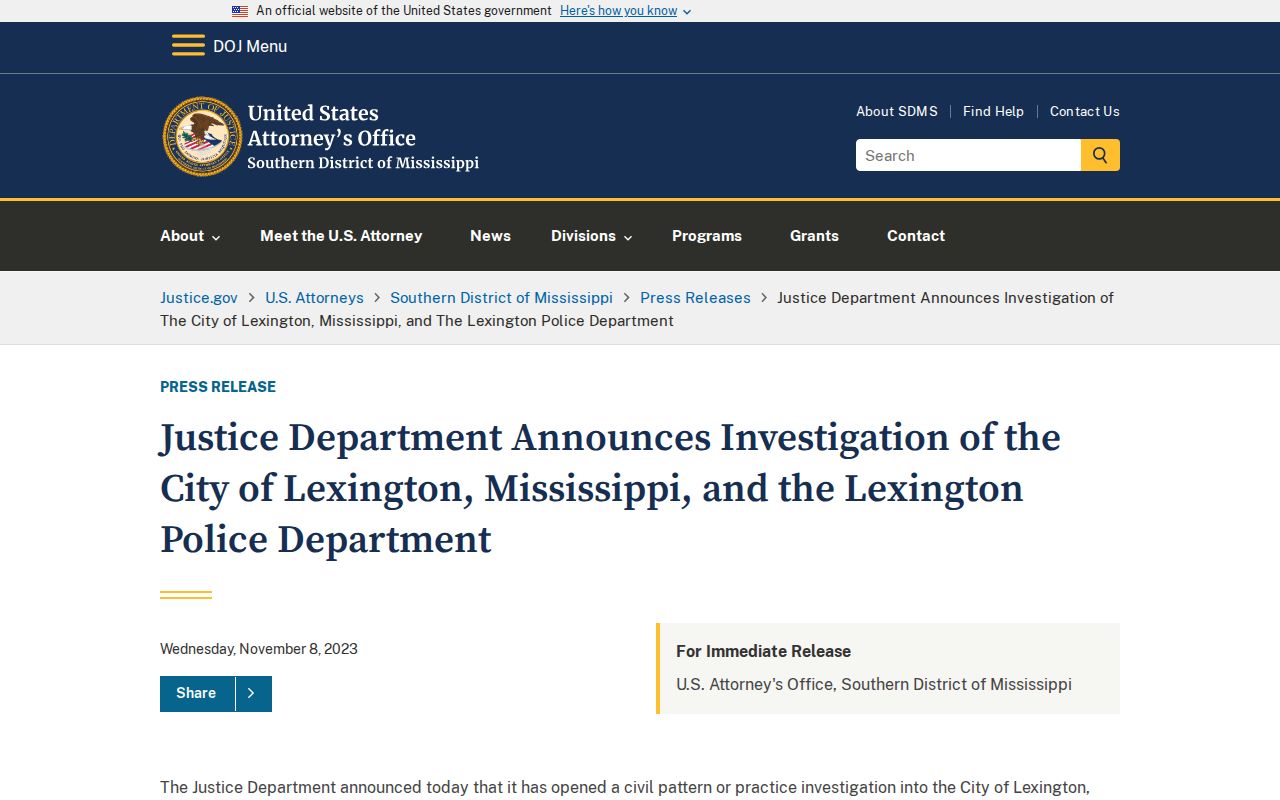The image size is (1280, 800).
Task: Click the press release headline
Action: click(610, 489)
